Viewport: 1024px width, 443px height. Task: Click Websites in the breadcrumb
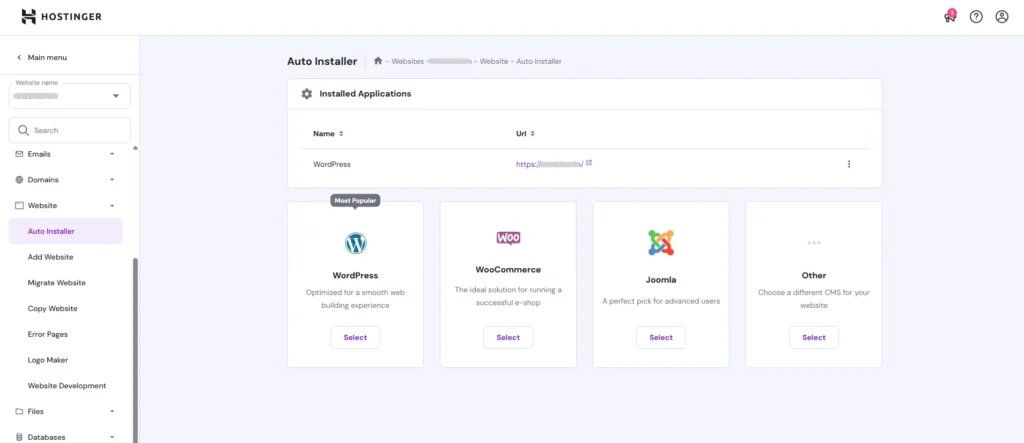408,61
